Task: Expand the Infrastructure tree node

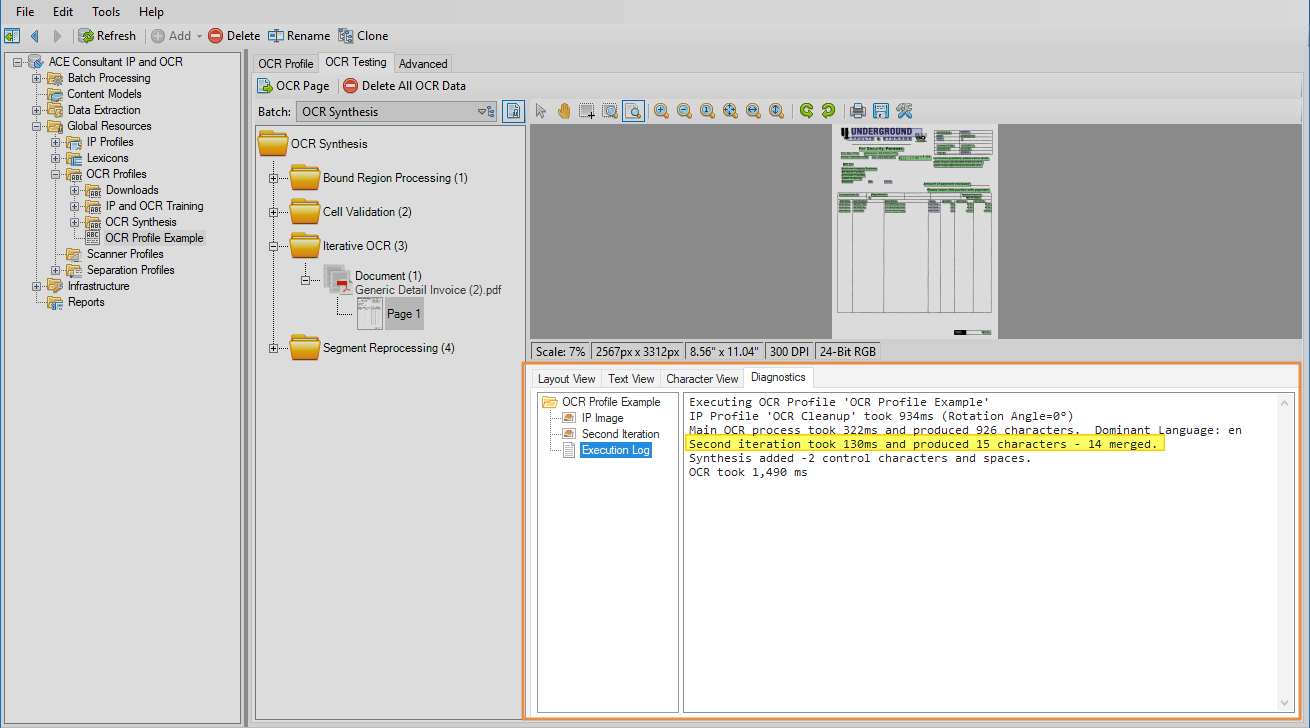Action: point(37,286)
